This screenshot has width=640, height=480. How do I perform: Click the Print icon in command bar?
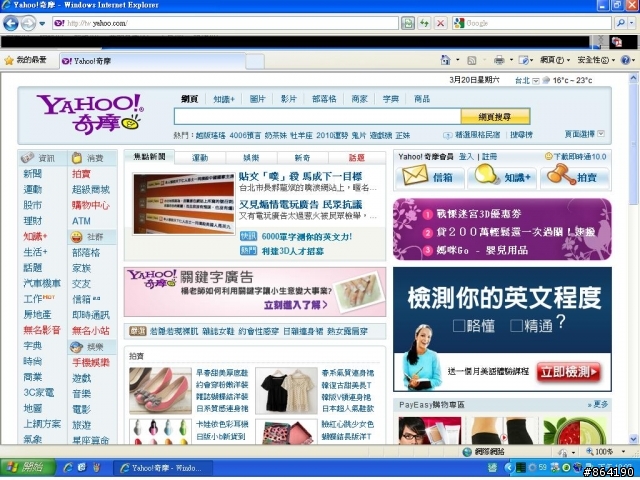pos(499,60)
